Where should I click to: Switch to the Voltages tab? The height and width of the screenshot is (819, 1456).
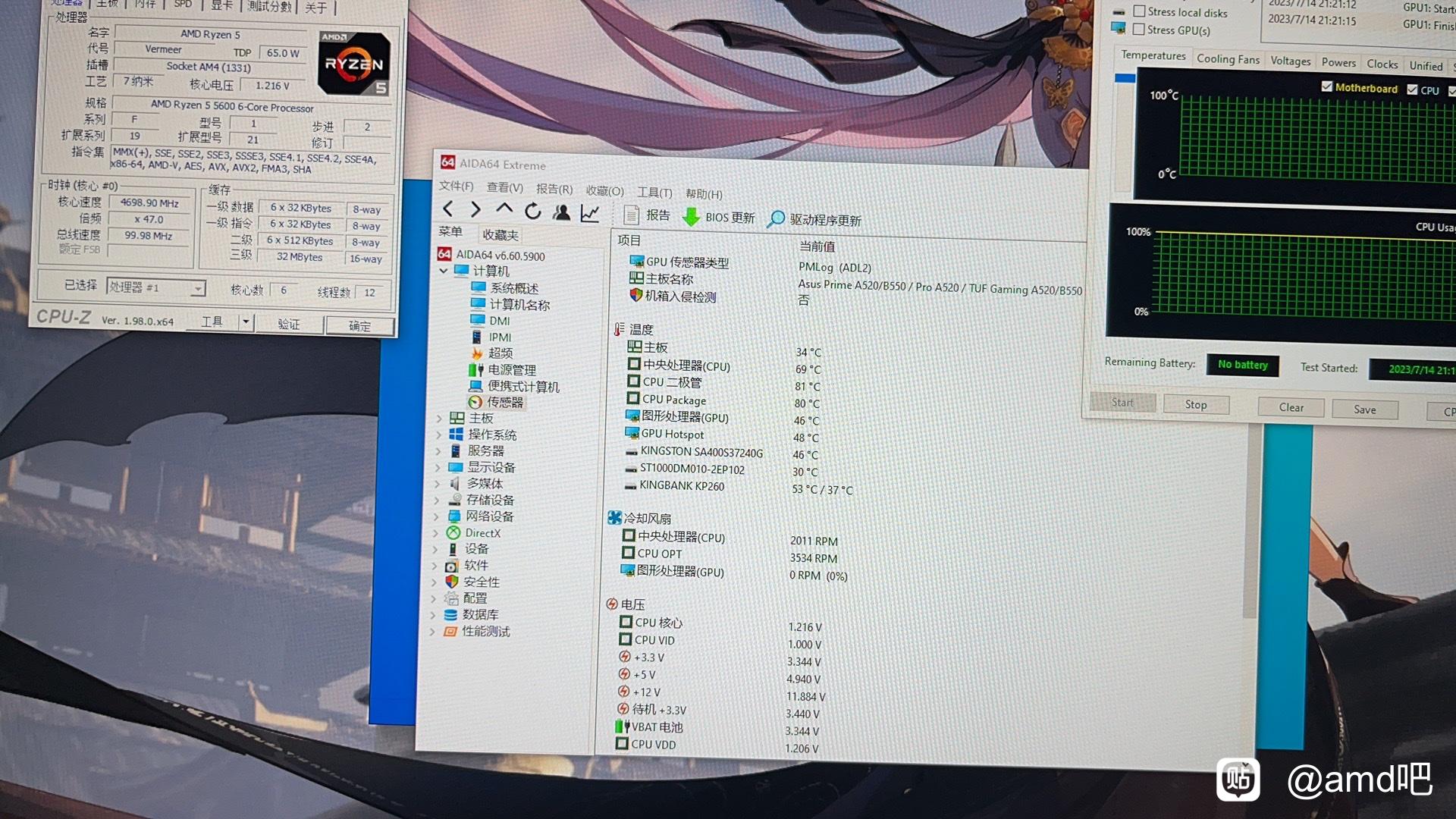(x=1290, y=61)
